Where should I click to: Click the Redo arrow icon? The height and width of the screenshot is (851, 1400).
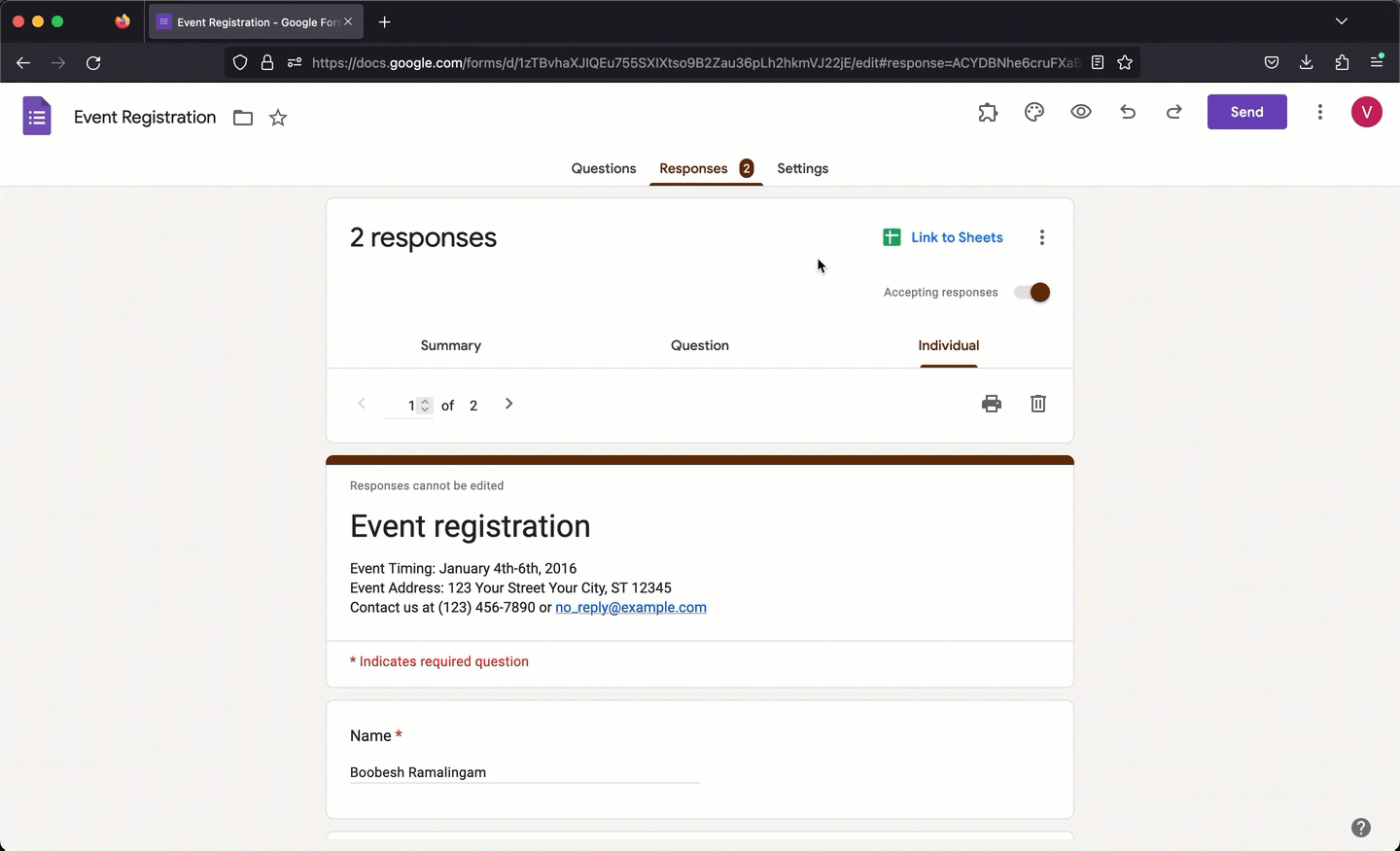click(x=1173, y=112)
